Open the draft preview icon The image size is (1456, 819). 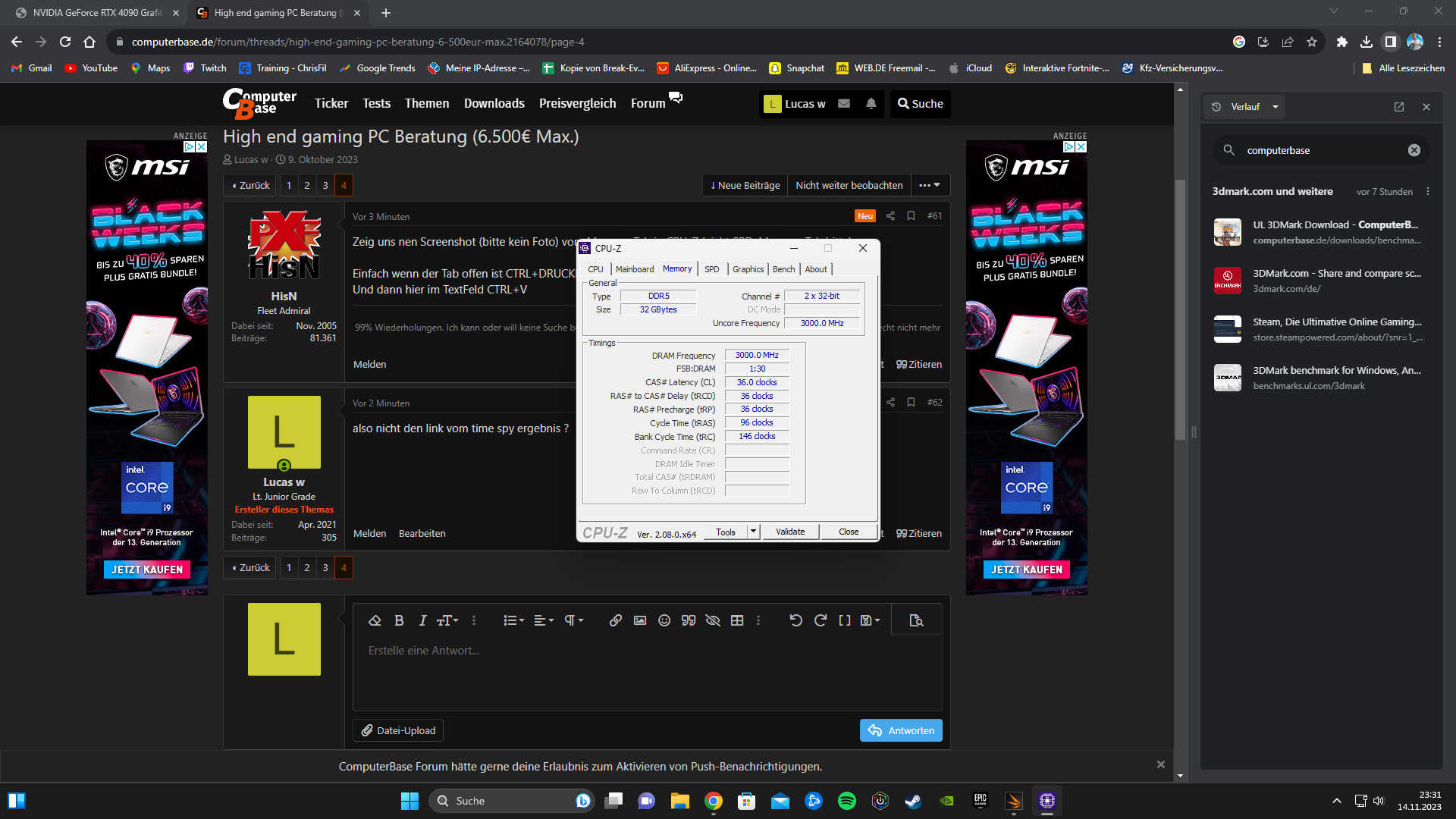click(915, 620)
